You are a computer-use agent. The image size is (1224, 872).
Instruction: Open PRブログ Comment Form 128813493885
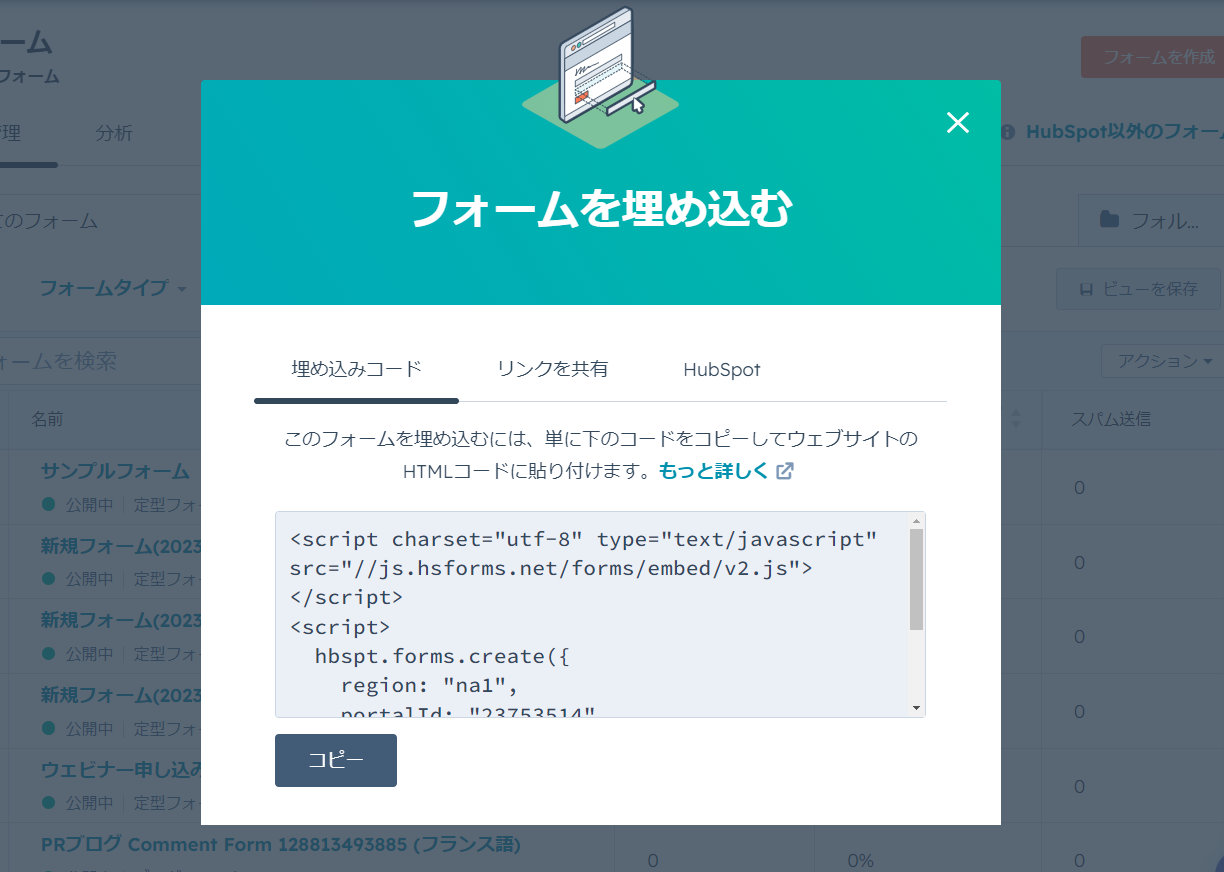click(281, 845)
